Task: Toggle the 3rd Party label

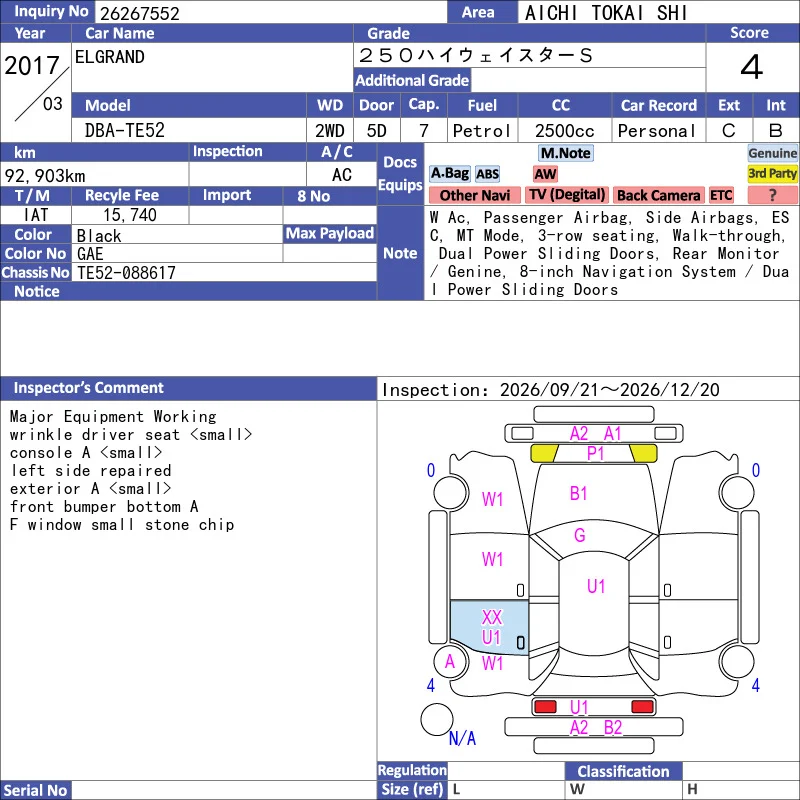Action: pyautogui.click(x=772, y=174)
